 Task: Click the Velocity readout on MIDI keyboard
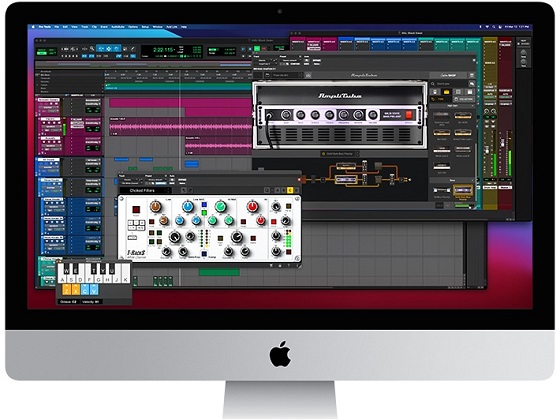click(91, 302)
